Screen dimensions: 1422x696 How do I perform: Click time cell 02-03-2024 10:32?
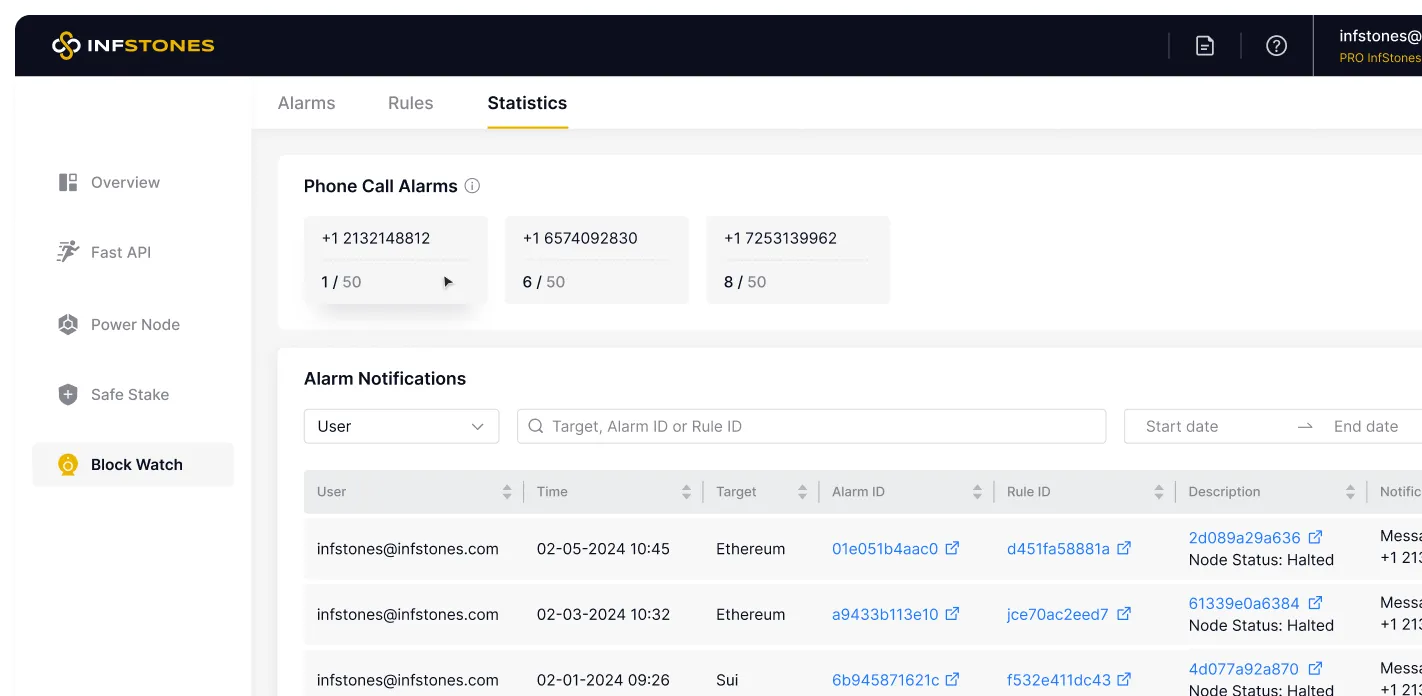pos(603,614)
